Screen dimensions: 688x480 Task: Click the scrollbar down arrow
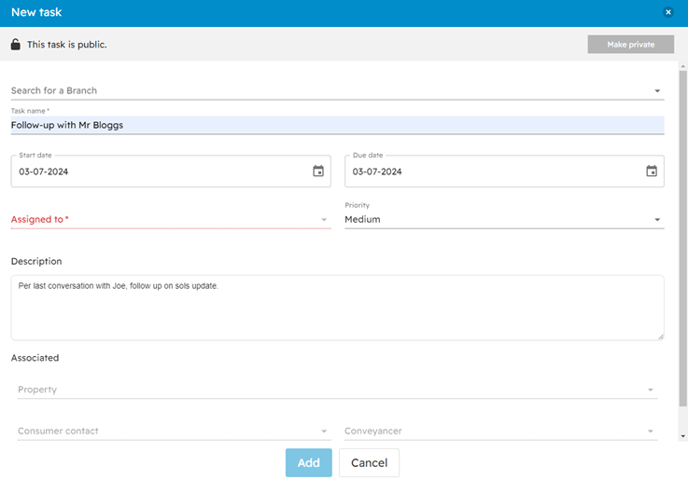[683, 436]
